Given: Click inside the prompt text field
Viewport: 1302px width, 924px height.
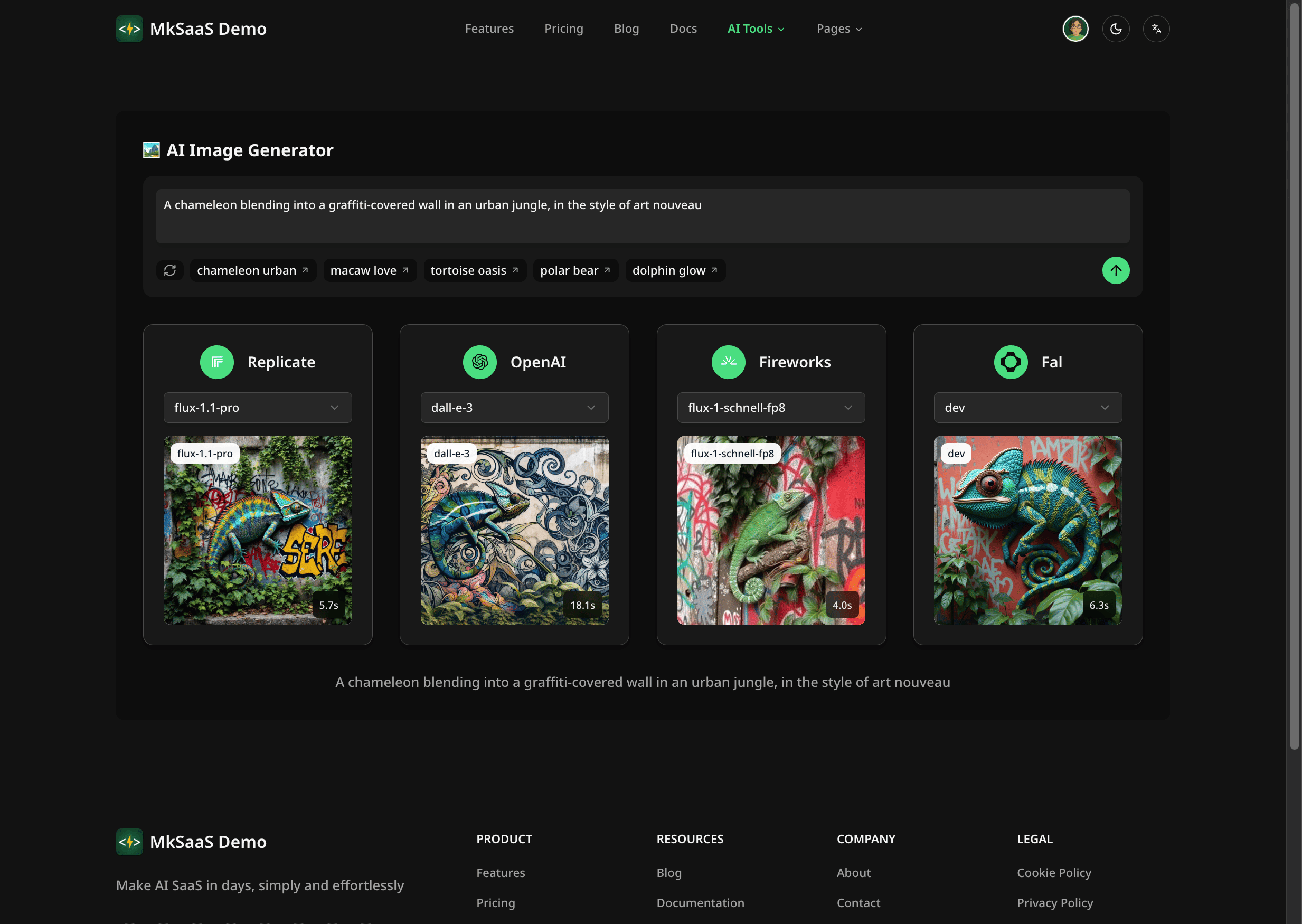Looking at the screenshot, I should [x=641, y=216].
